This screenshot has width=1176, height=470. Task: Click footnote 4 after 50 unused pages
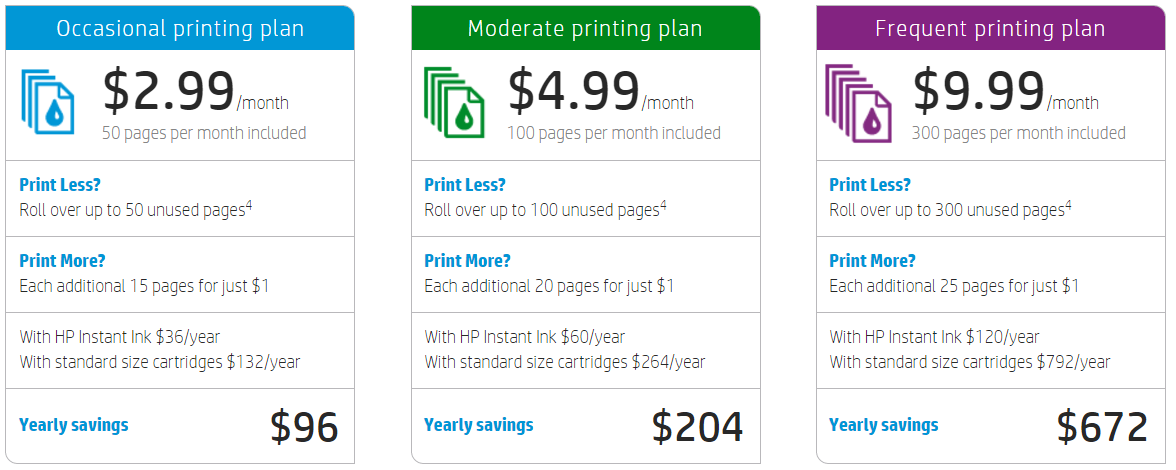point(249,206)
